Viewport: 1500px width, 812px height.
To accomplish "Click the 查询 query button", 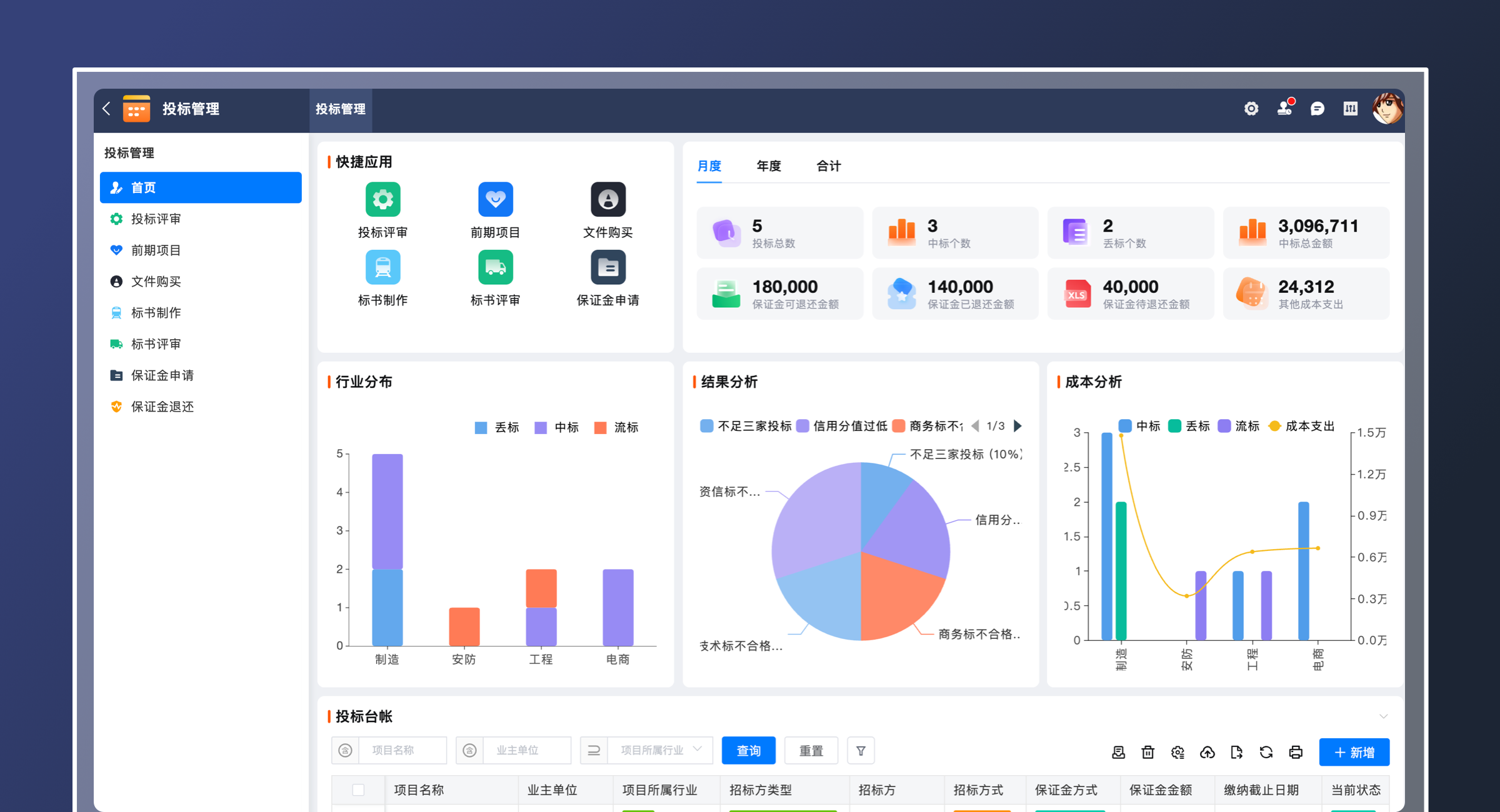I will pos(748,750).
